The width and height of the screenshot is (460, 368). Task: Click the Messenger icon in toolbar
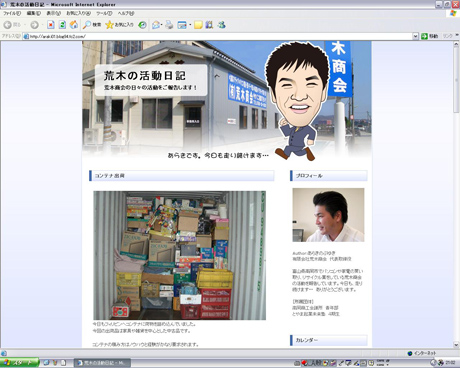click(x=222, y=25)
